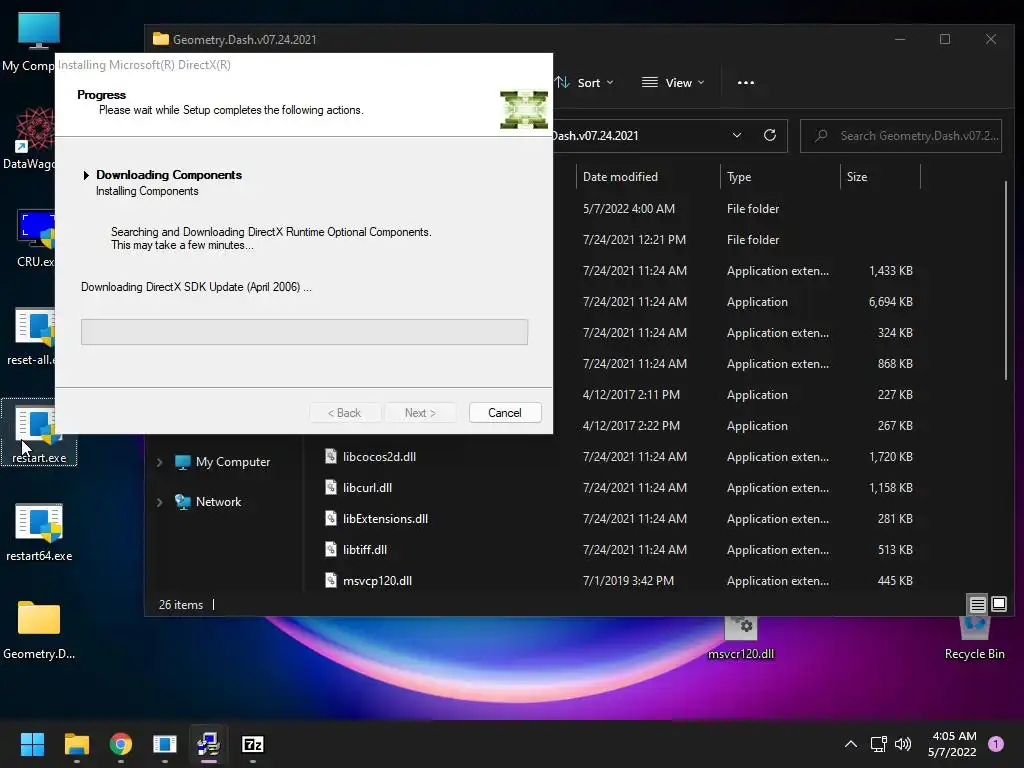The width and height of the screenshot is (1024, 768).
Task: Open the three-dots See more menu
Action: [x=746, y=83]
